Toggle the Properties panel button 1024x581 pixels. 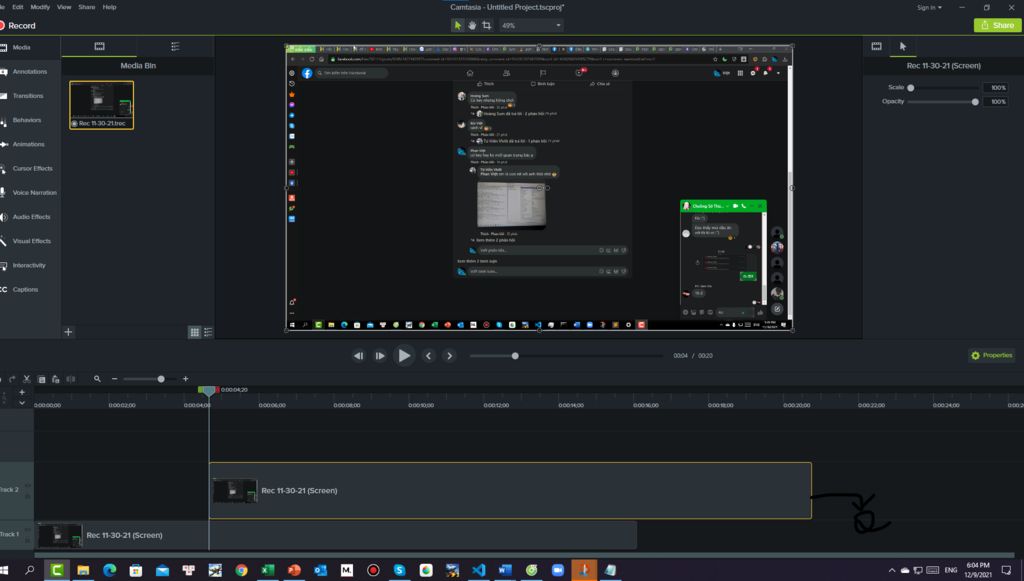pos(991,356)
